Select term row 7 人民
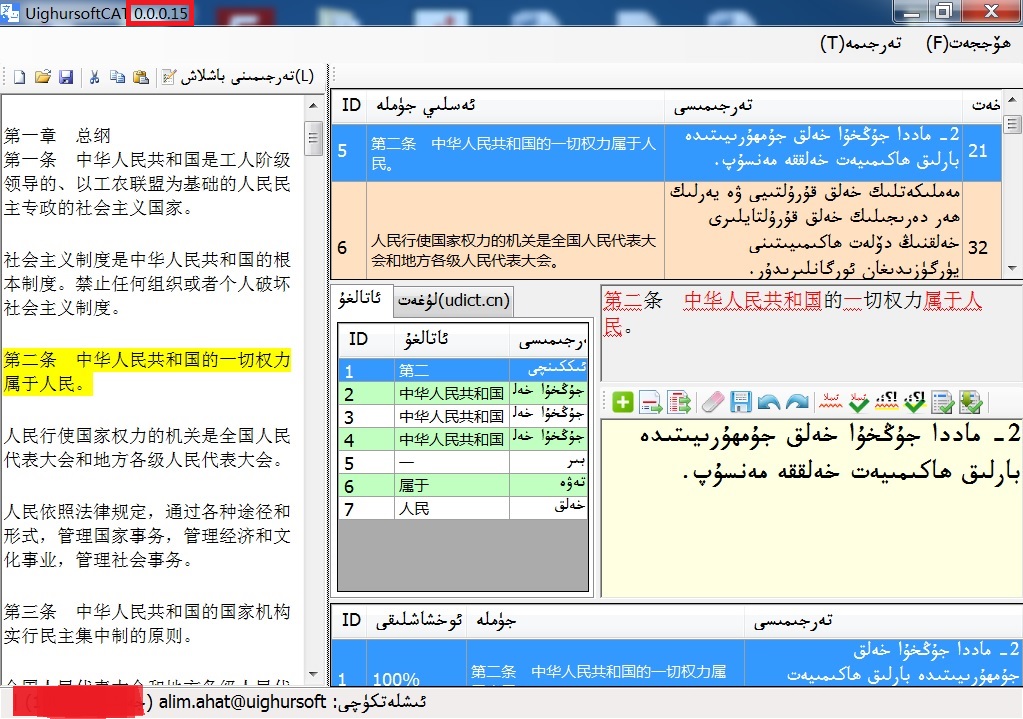Image resolution: width=1023 pixels, height=719 pixels. coord(463,508)
